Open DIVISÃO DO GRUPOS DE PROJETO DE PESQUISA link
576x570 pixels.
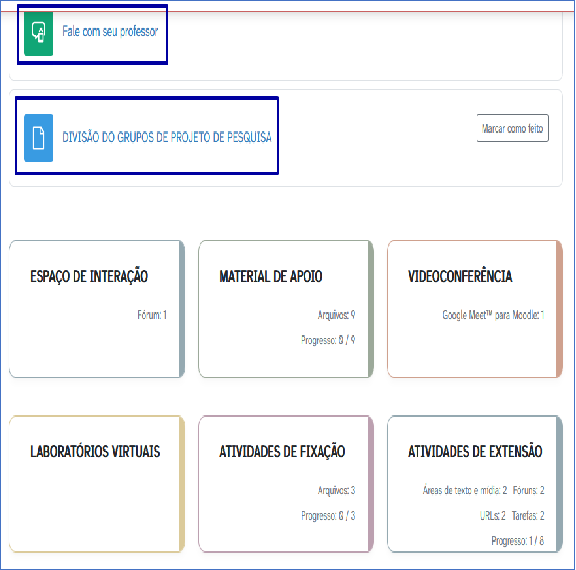167,137
